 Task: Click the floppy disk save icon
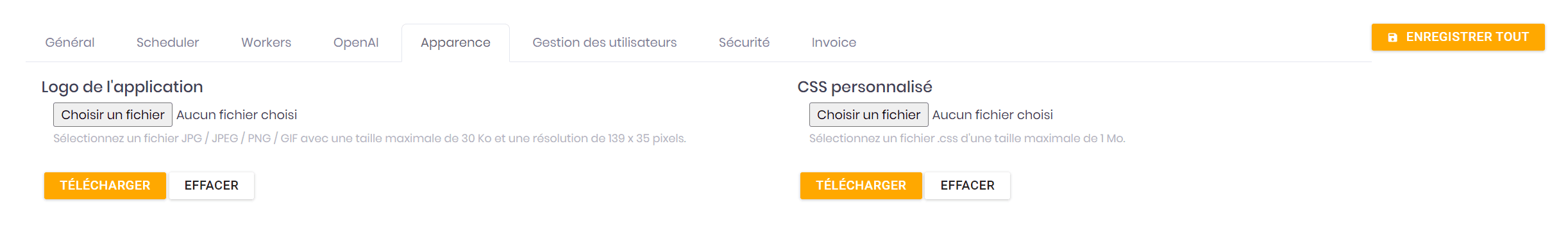point(1392,38)
